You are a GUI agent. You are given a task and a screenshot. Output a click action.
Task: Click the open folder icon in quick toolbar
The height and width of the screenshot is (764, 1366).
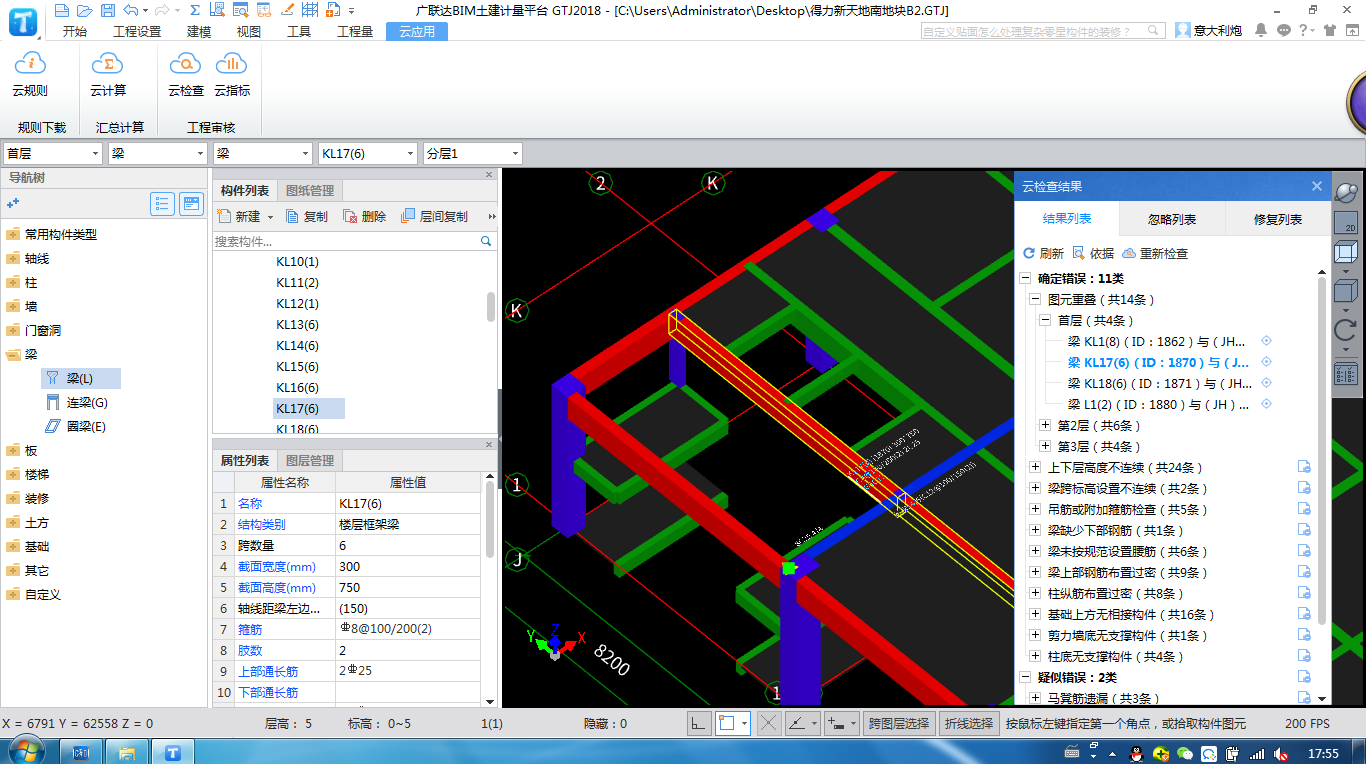[84, 10]
